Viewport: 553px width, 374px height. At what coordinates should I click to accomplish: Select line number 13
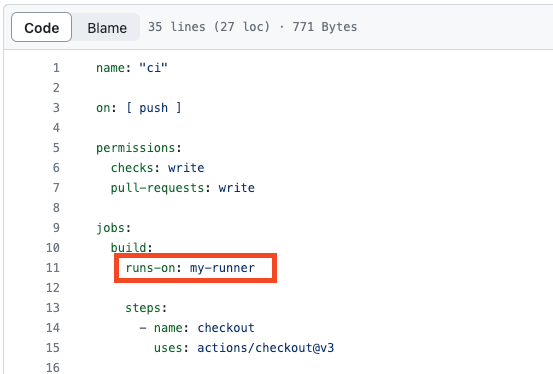[x=53, y=308]
